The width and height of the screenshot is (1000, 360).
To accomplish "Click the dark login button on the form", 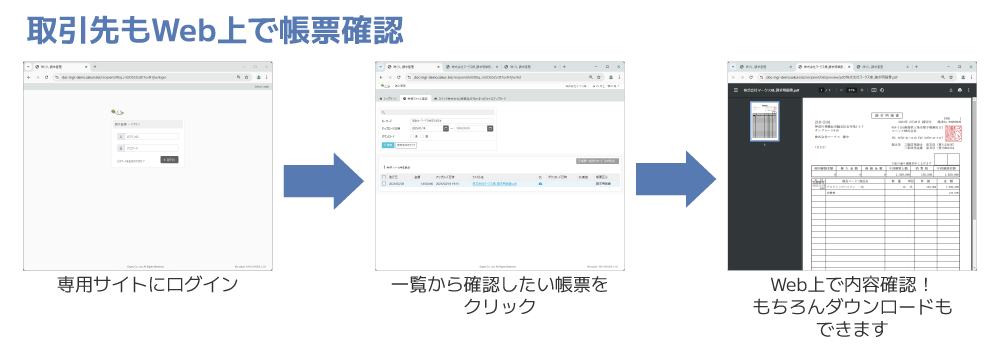I will click(x=169, y=160).
